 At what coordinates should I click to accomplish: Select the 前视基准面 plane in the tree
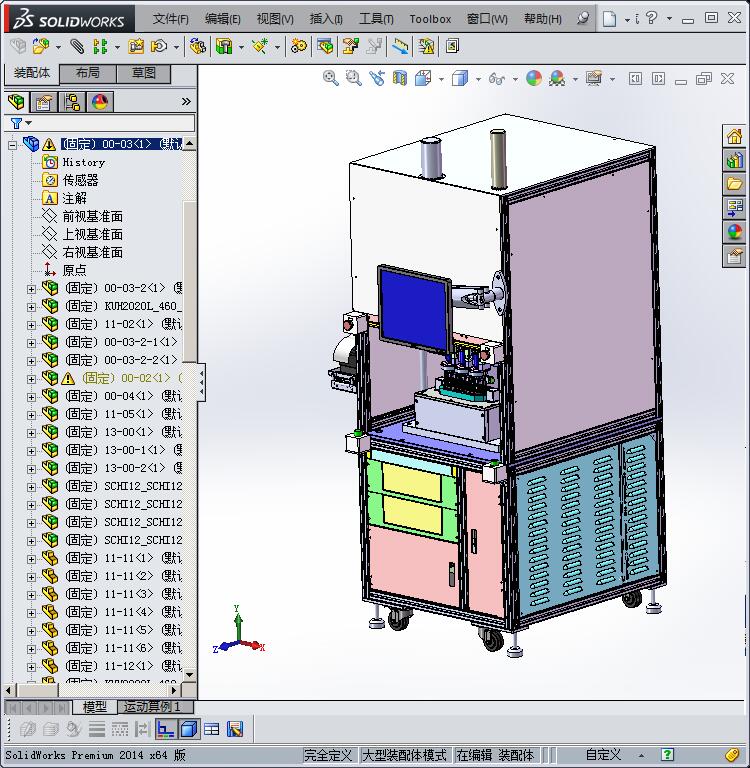[93, 216]
